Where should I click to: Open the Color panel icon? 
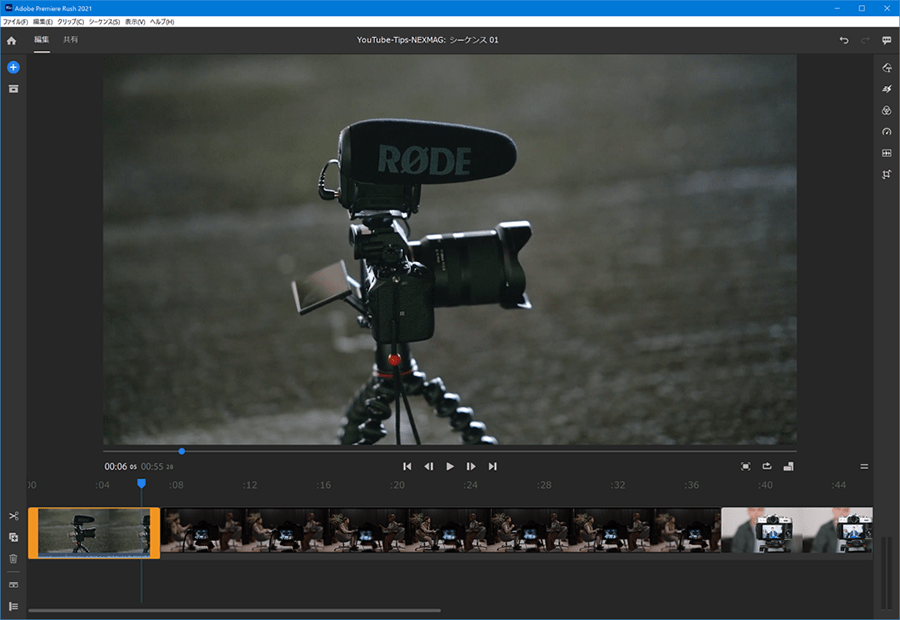(x=887, y=110)
